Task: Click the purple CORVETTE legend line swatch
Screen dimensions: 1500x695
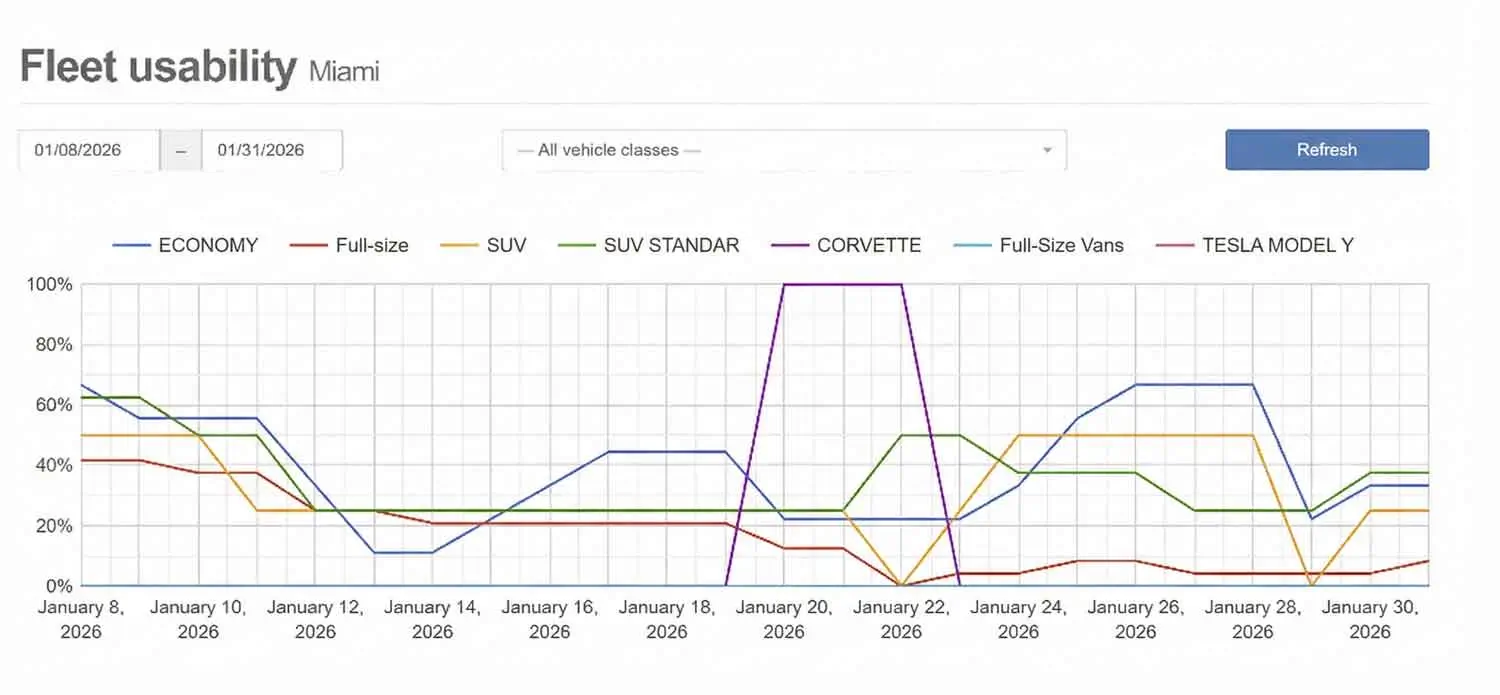Action: [789, 245]
